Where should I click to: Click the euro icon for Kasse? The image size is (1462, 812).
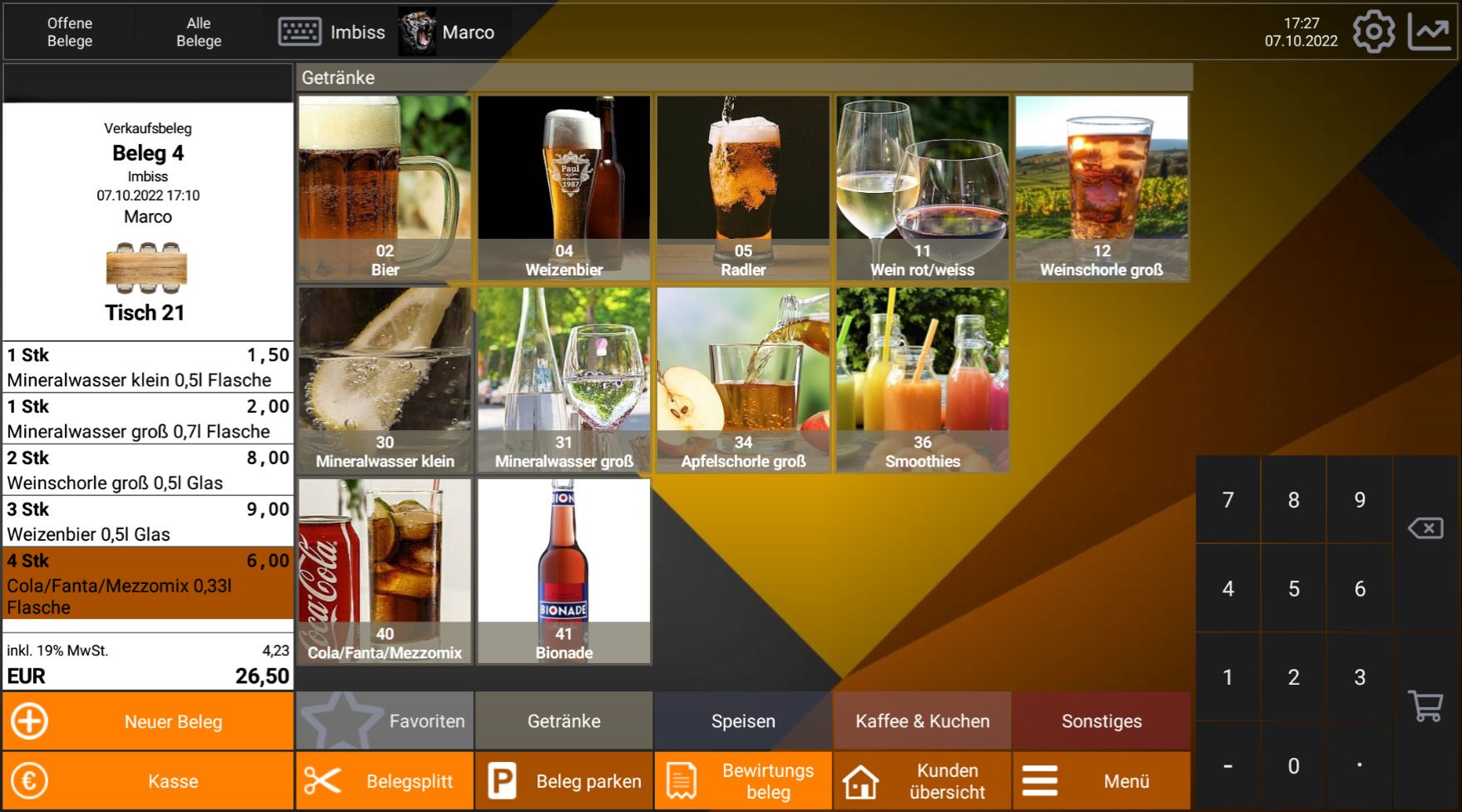(29, 781)
